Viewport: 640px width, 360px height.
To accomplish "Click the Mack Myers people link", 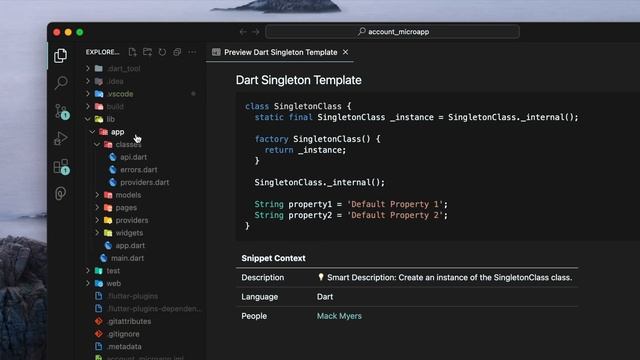I will coord(339,316).
